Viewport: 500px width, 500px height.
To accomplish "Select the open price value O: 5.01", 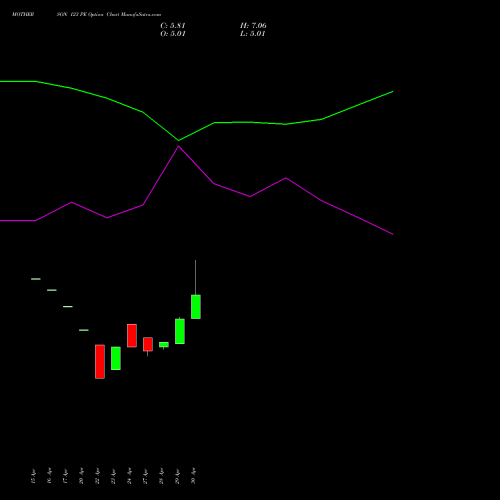I will (x=173, y=34).
